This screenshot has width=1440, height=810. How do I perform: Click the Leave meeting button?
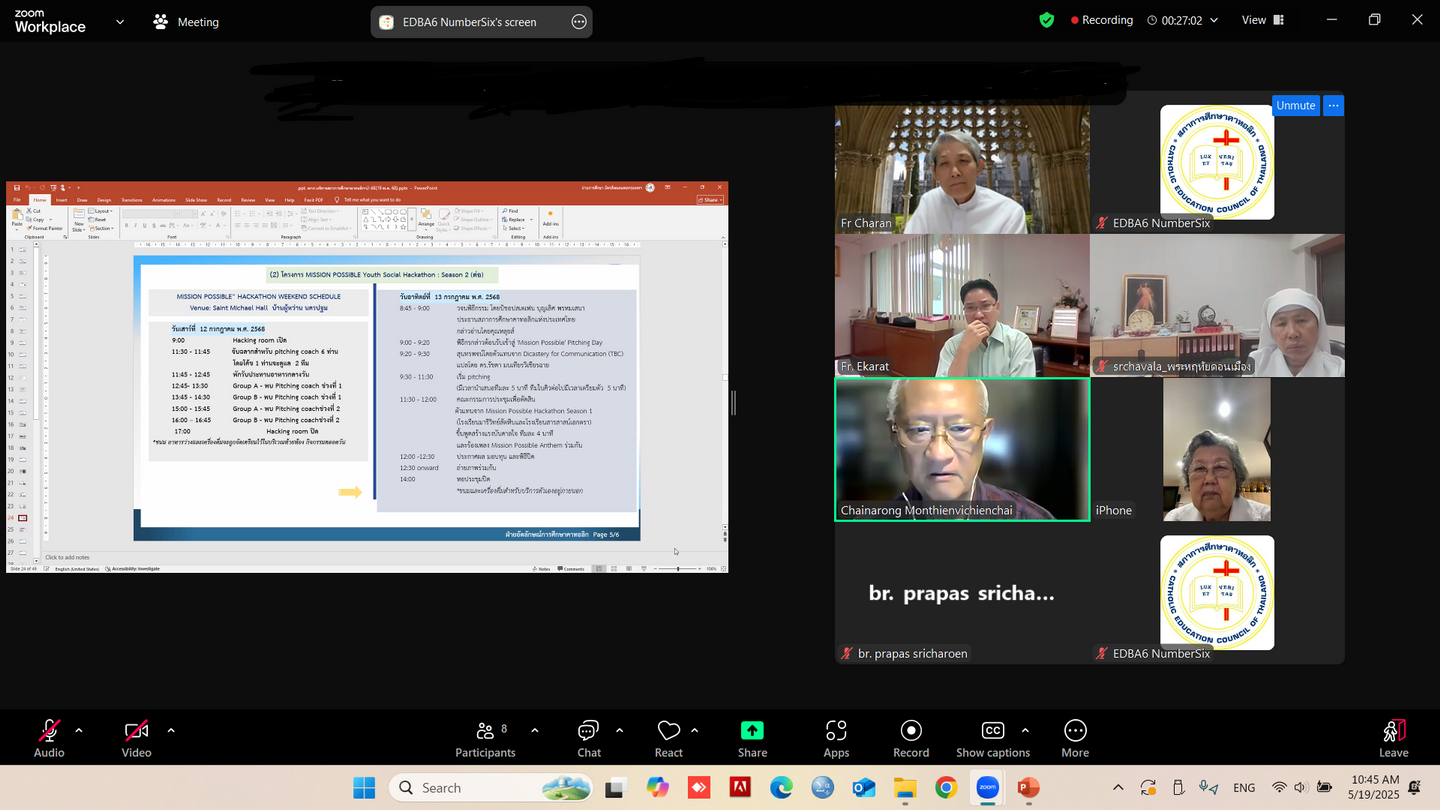1393,739
